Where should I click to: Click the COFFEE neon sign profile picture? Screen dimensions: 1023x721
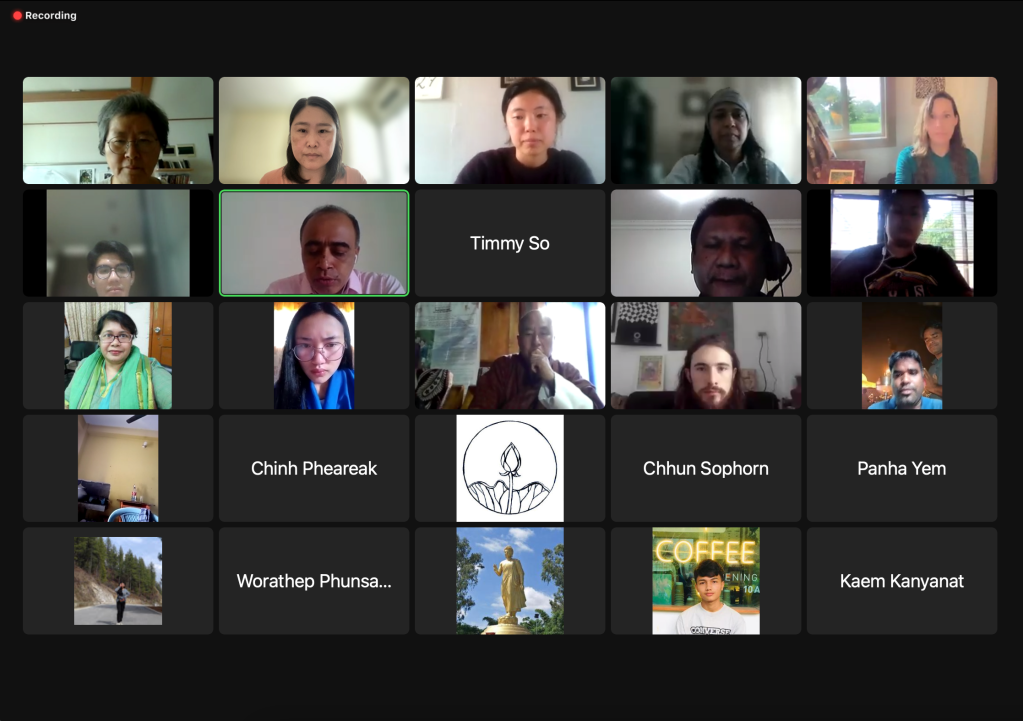pos(706,581)
